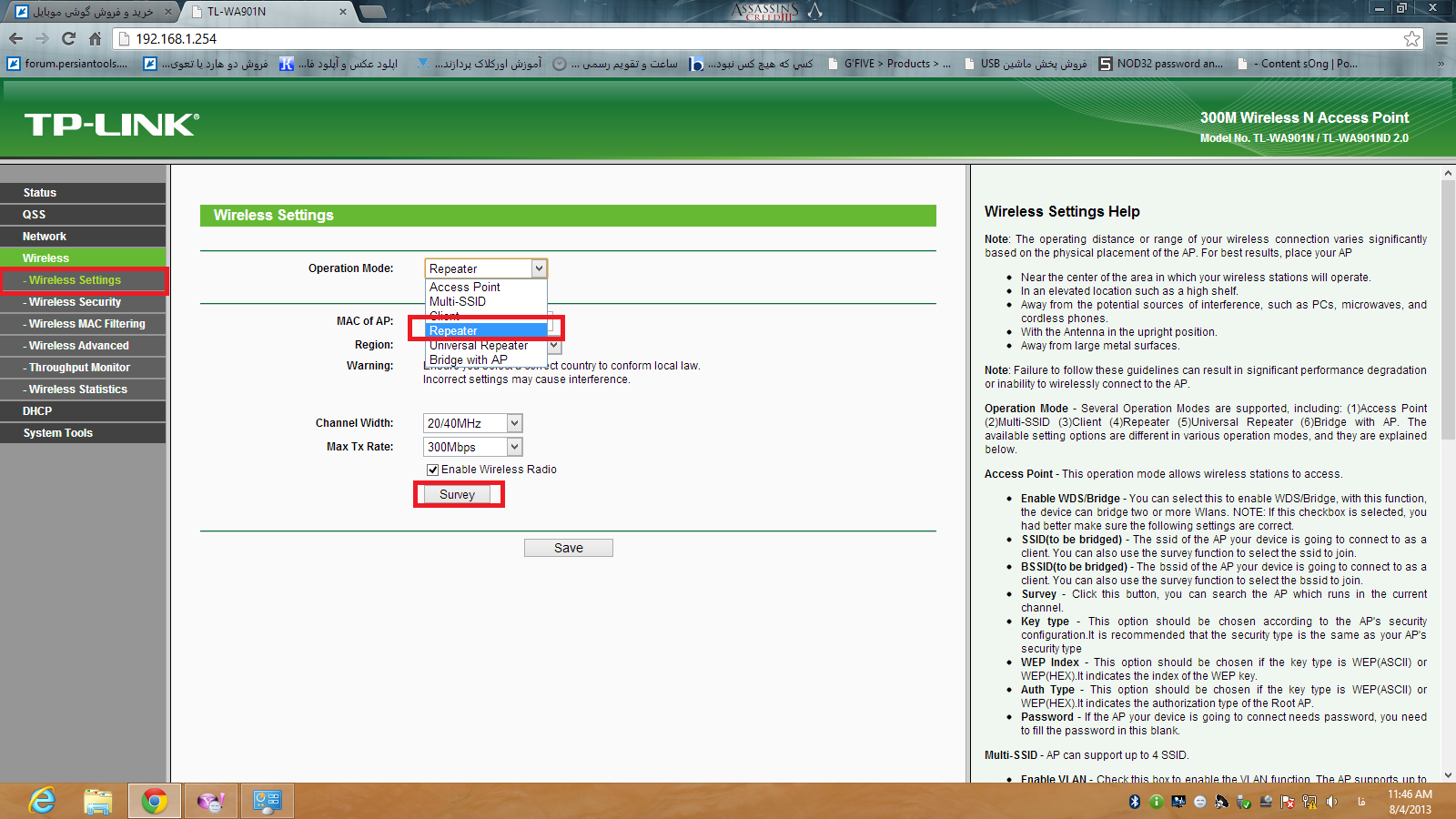Open the Chrome menu icon

point(1441,38)
